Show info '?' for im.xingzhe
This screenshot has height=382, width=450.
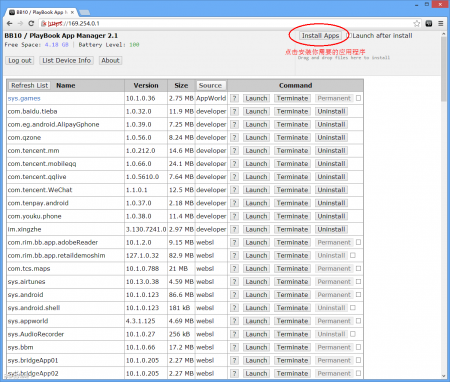click(x=234, y=229)
